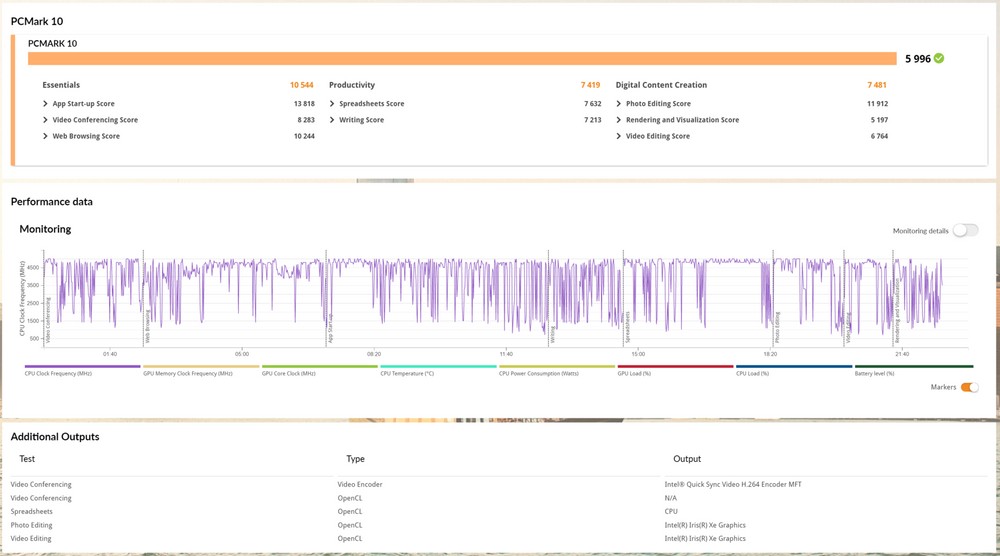Click the Battery level legend entry
Screen dimensions: 1000x556
click(x=913, y=367)
